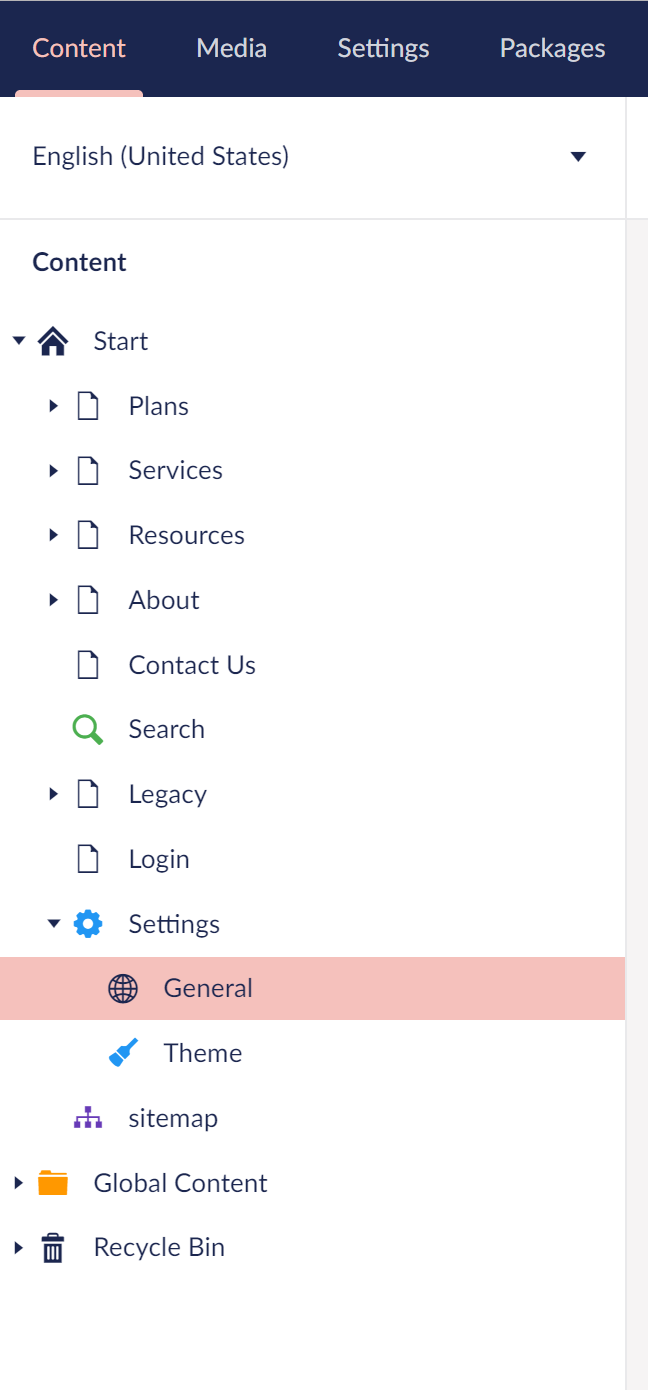The width and height of the screenshot is (648, 1390).
Task: Open the English (United States) language dropdown
Action: tap(312, 157)
